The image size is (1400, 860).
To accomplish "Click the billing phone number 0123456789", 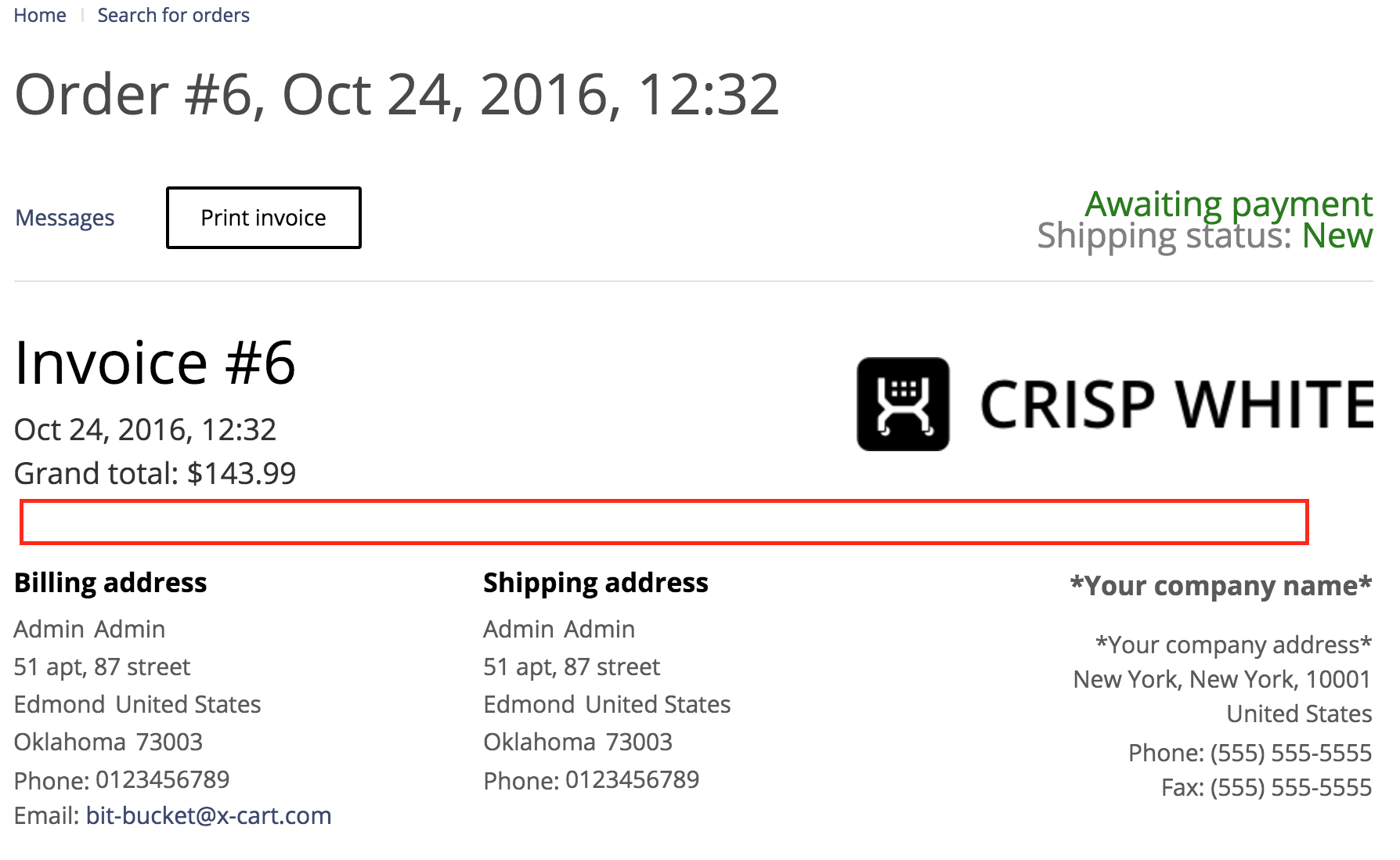I will 162,780.
